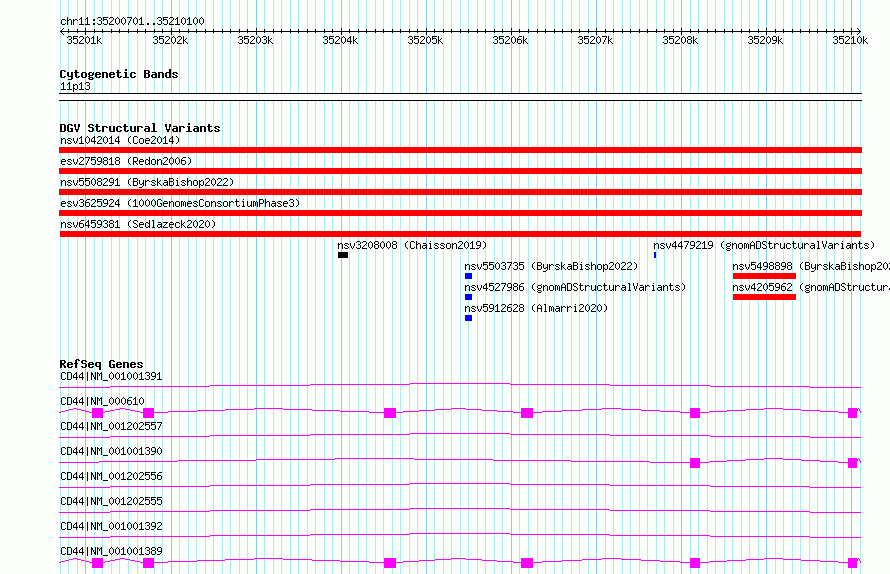Open the CD44|NM_001001392 transcript label
The image size is (890, 574).
tap(111, 526)
